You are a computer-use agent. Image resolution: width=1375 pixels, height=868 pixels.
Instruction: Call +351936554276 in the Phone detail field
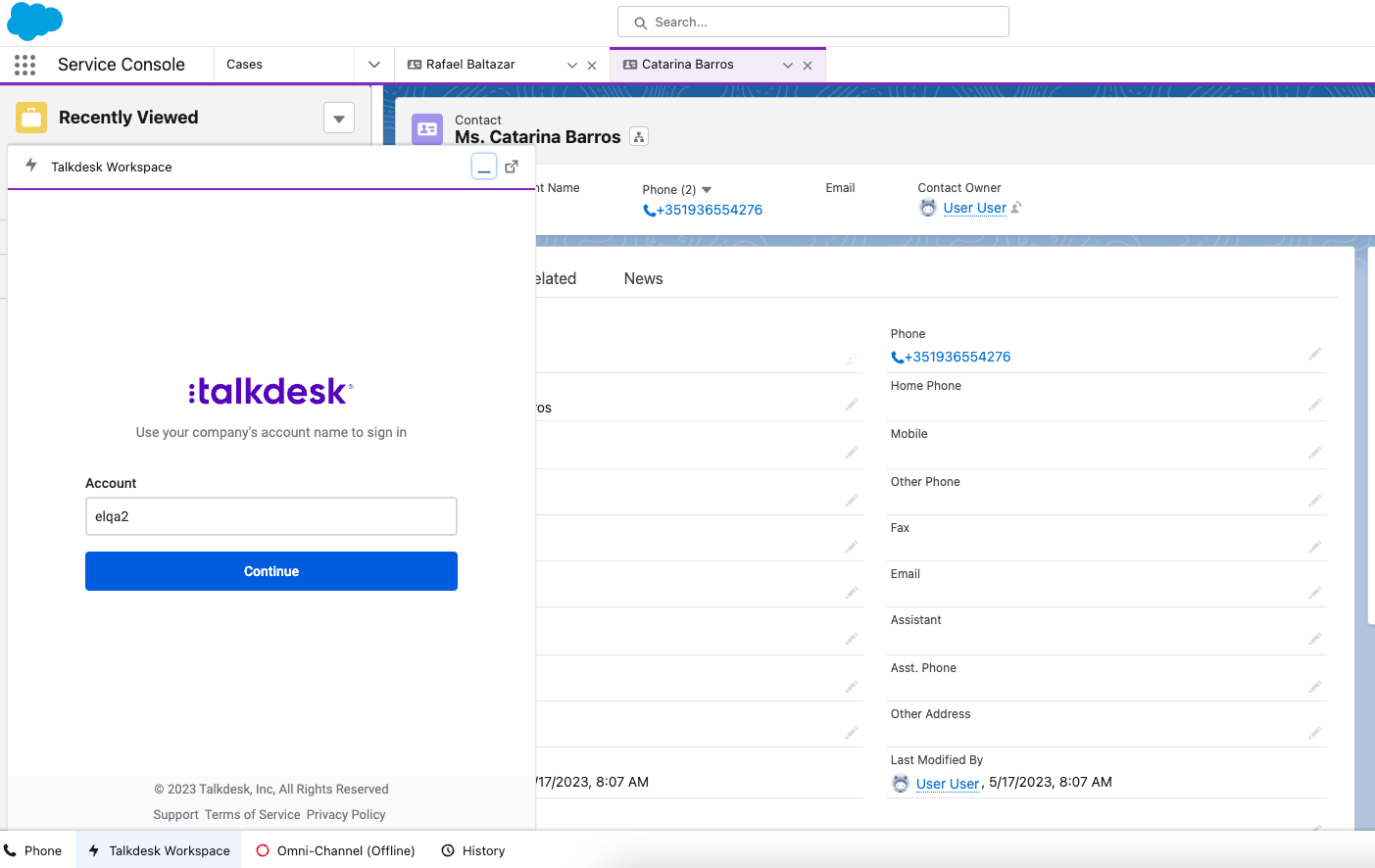(951, 357)
